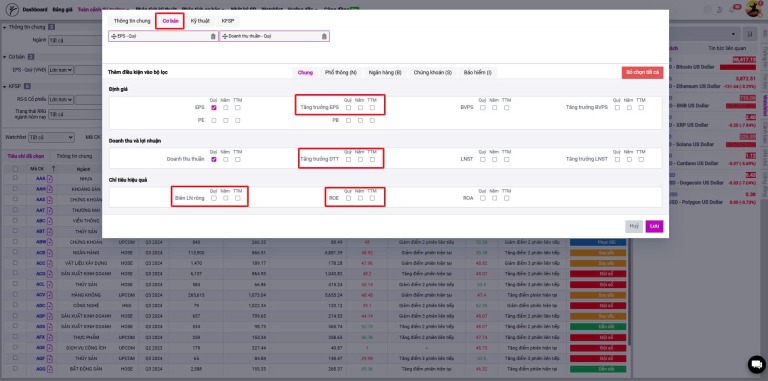Open the document icon beside ABT
The height and width of the screenshot is (381, 768).
click(50, 231)
